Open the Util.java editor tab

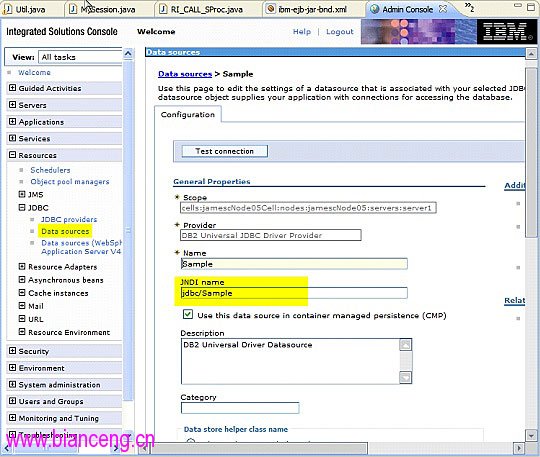click(x=25, y=9)
